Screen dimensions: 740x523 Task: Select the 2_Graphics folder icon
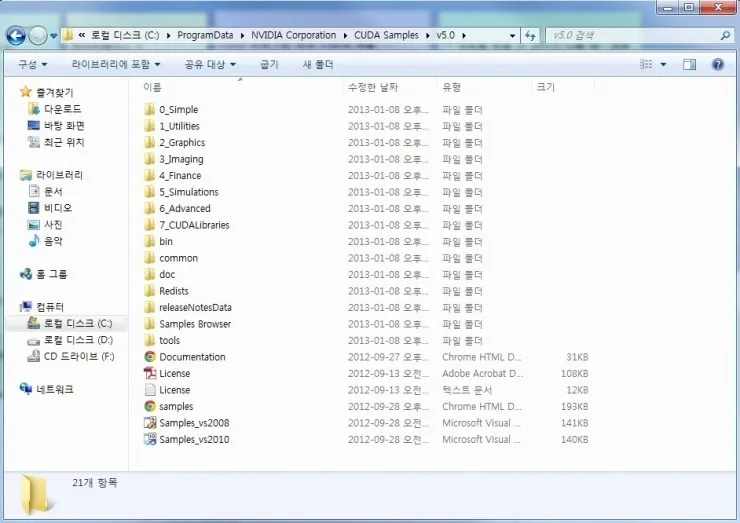[x=150, y=143]
